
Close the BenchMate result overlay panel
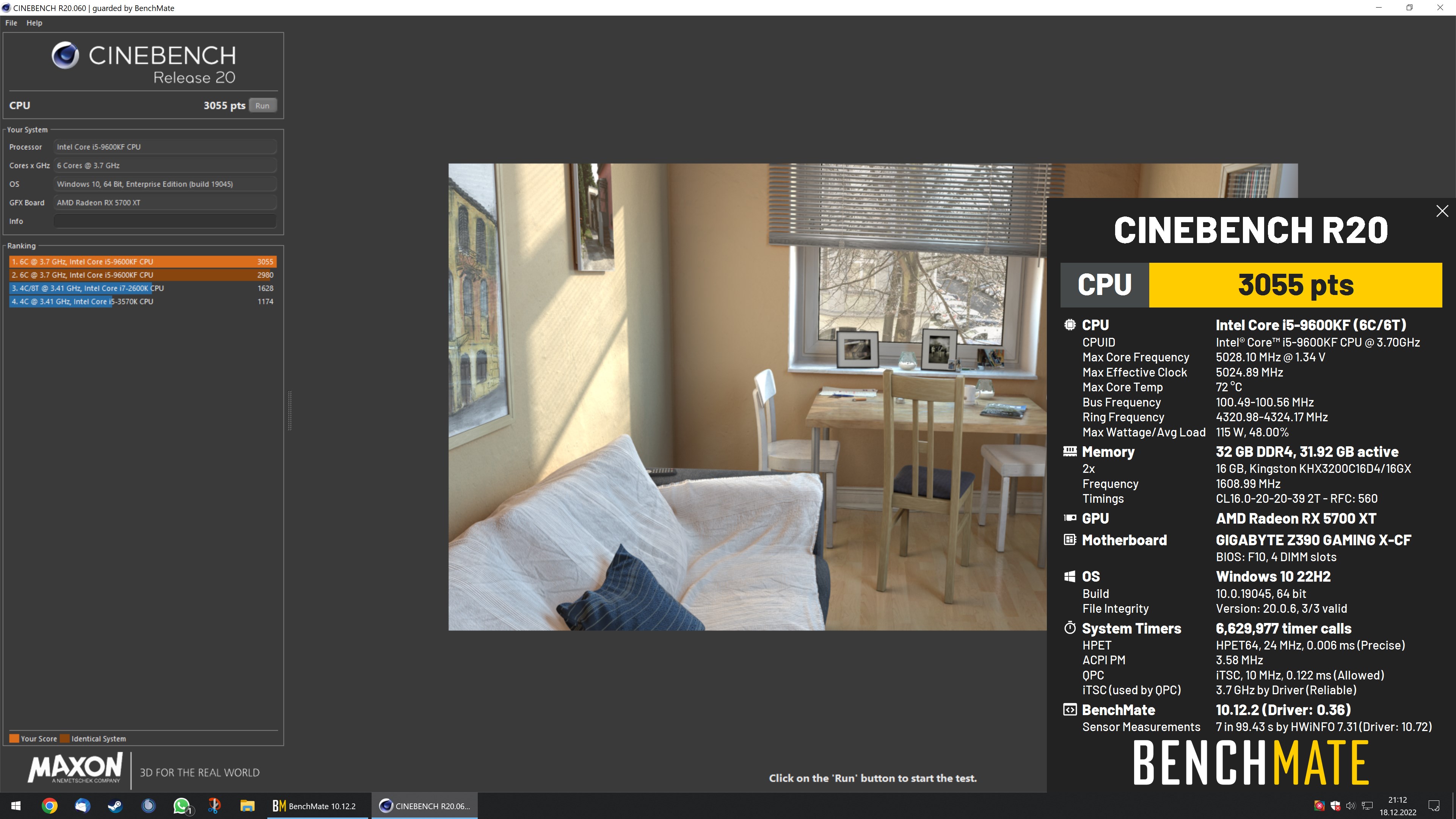pyautogui.click(x=1442, y=212)
